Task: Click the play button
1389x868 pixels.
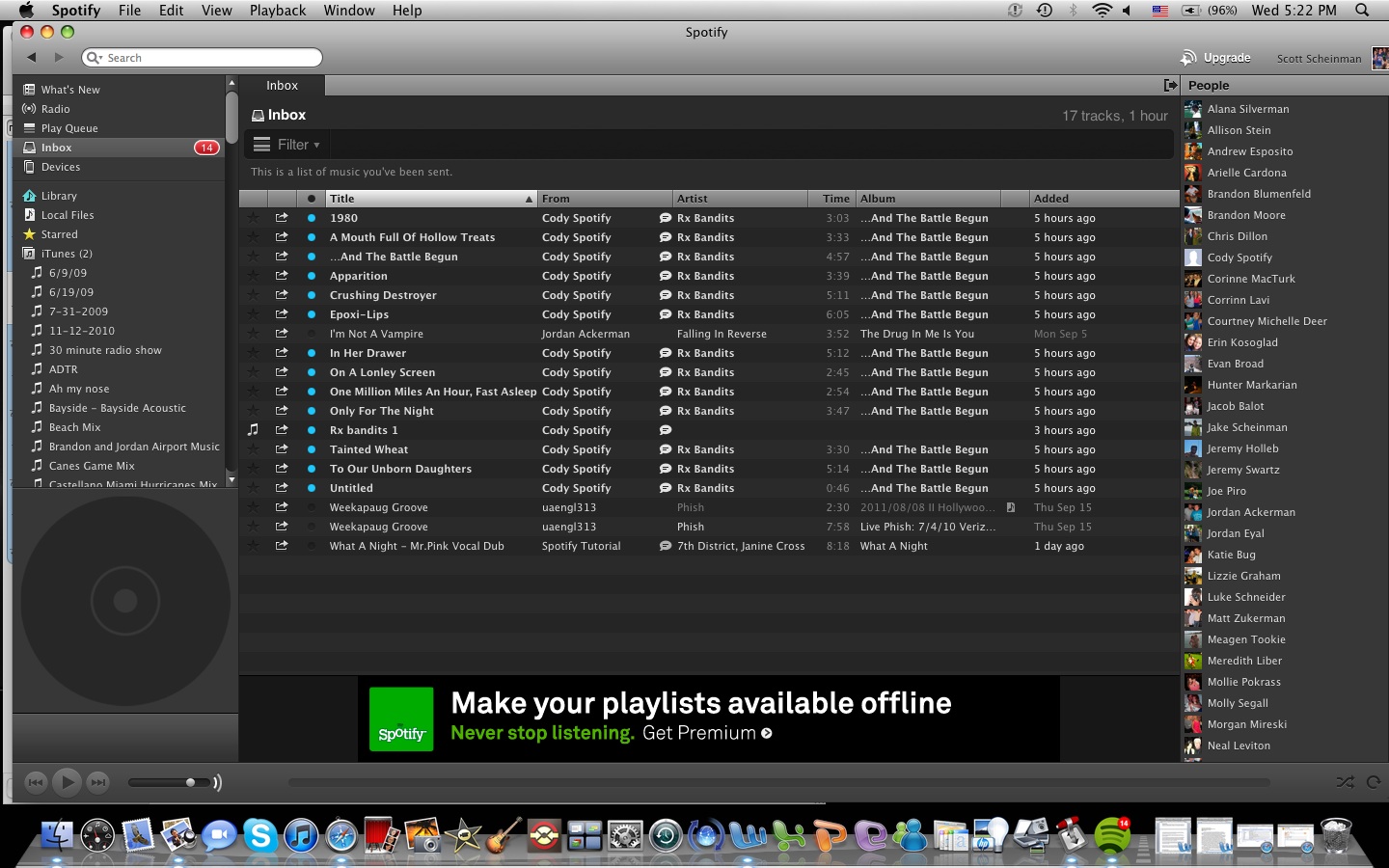Action: pos(67,782)
